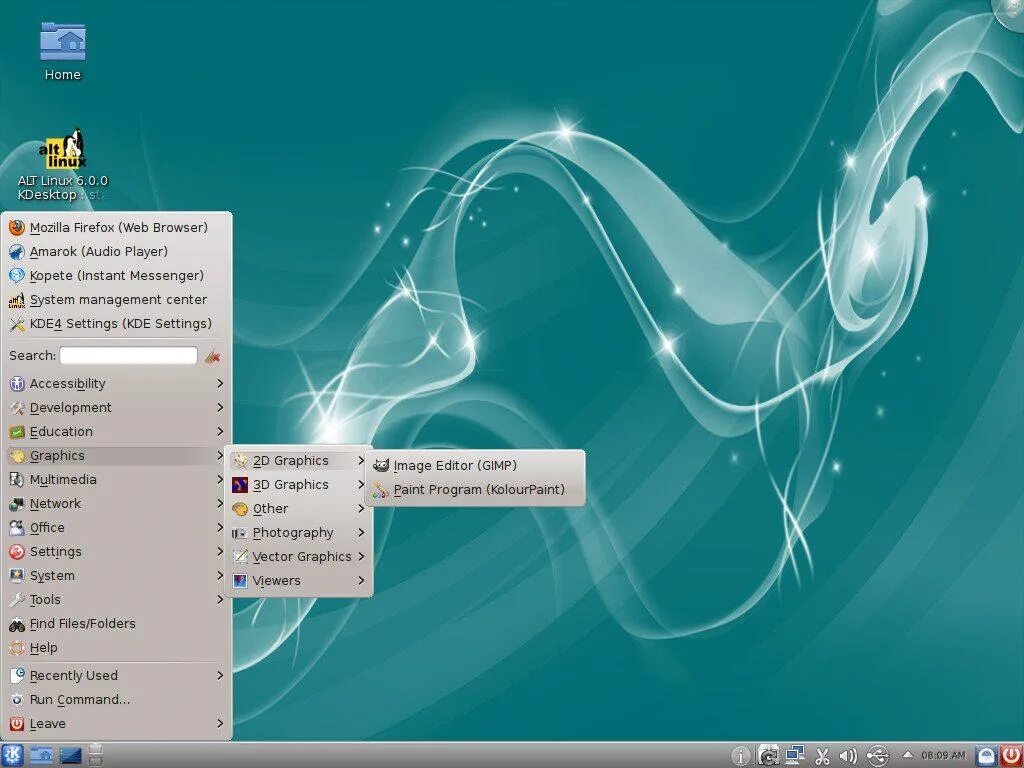Click the GIMP Image Editor icon
Viewport: 1024px width, 768px height.
tap(380, 466)
